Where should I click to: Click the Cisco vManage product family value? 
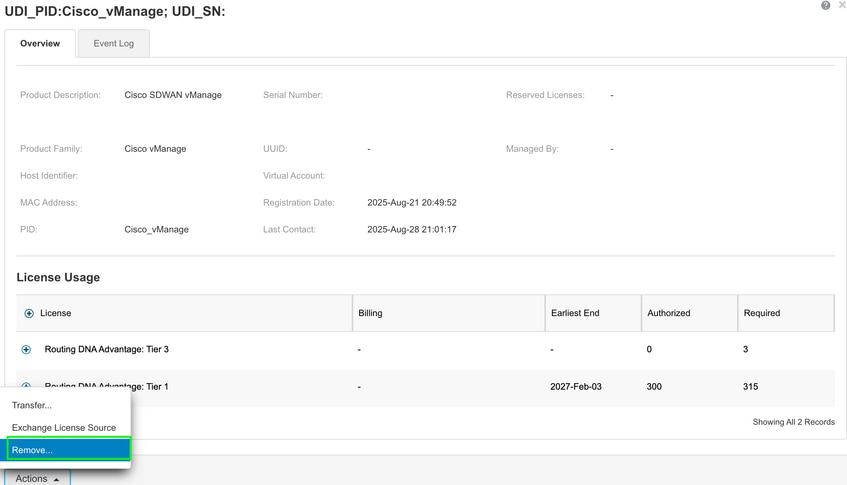tap(155, 149)
